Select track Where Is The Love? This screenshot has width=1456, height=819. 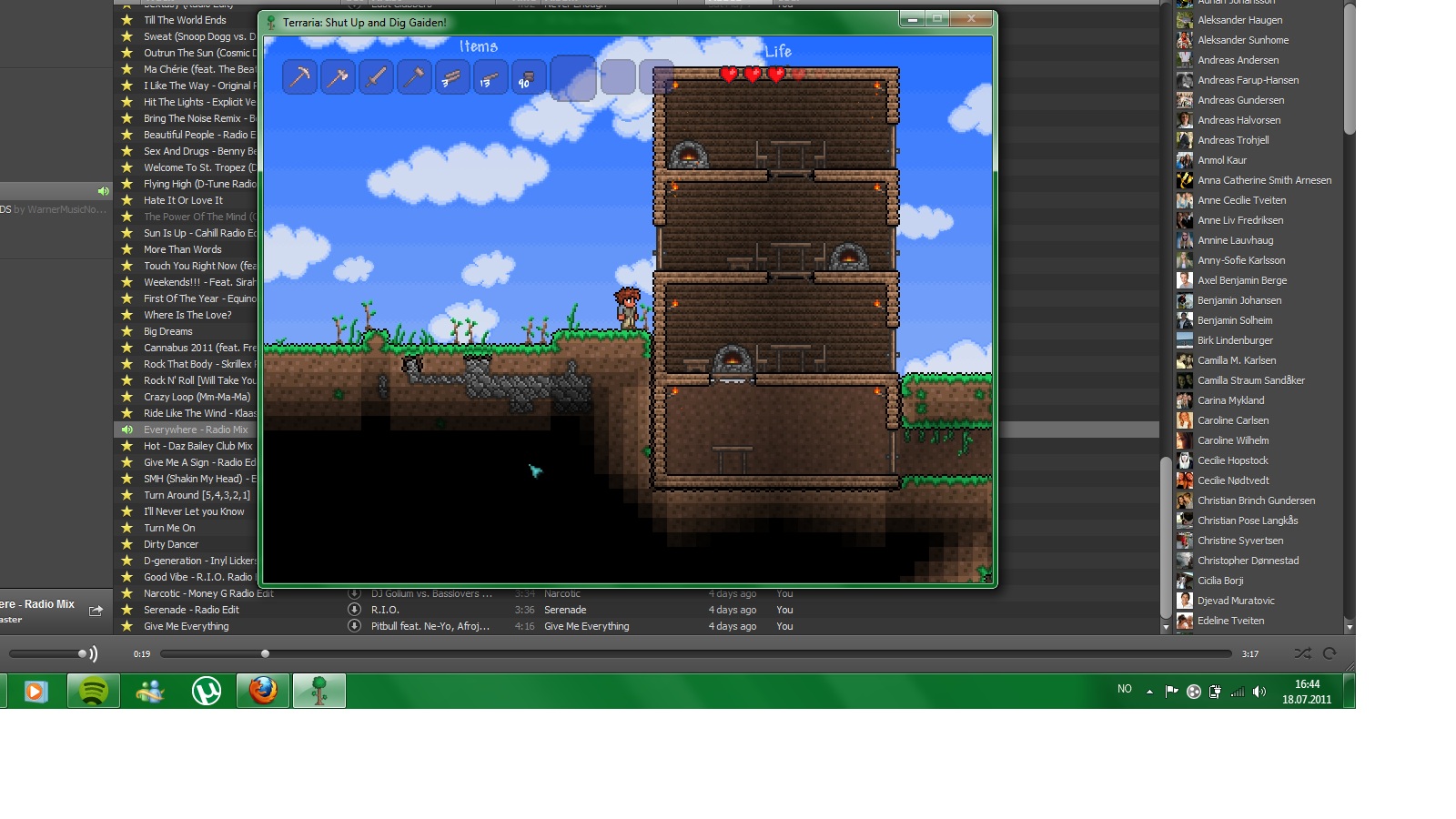pyautogui.click(x=186, y=315)
